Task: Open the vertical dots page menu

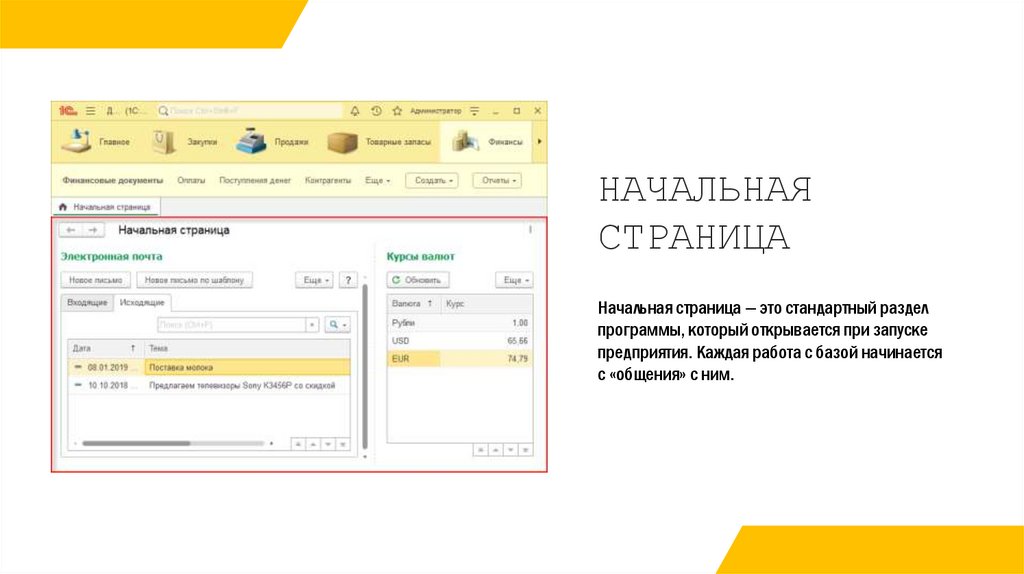Action: point(530,230)
